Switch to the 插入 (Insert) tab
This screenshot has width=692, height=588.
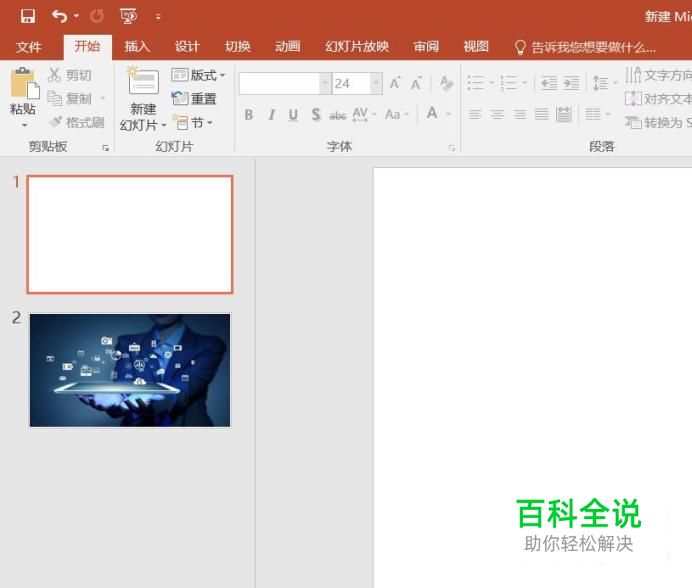click(137, 46)
